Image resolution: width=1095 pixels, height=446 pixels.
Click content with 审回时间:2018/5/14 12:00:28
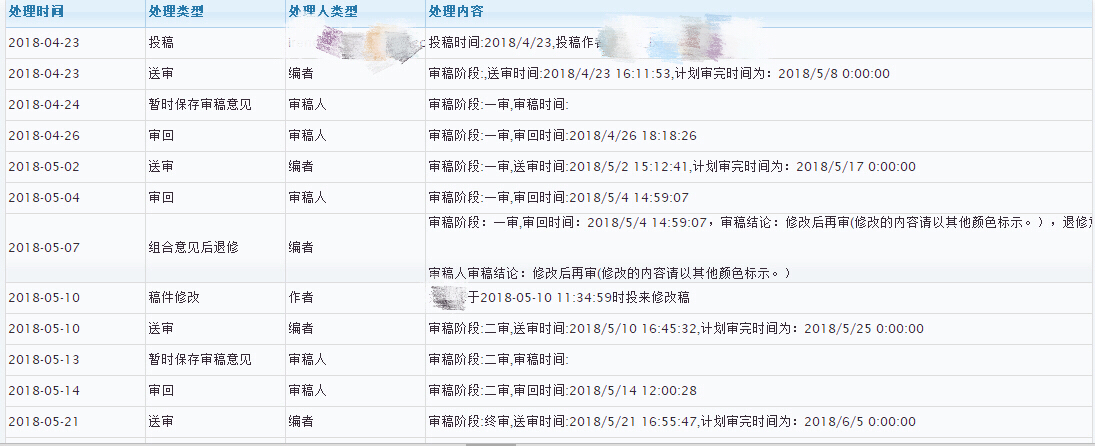coord(563,391)
